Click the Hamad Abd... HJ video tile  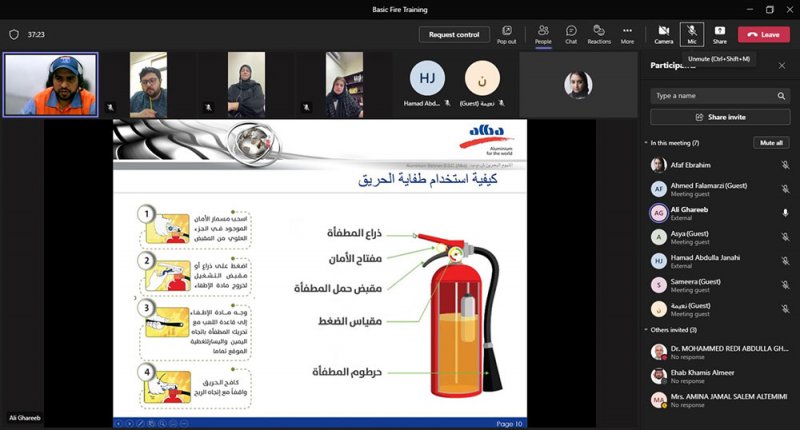point(427,85)
